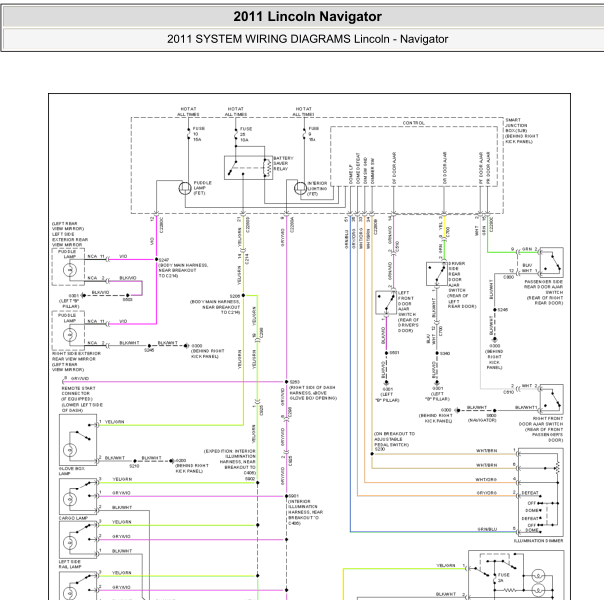Image resolution: width=604 pixels, height=600 pixels.
Task: Click the 2011 Lincoln Navigator title bar
Action: tap(307, 17)
